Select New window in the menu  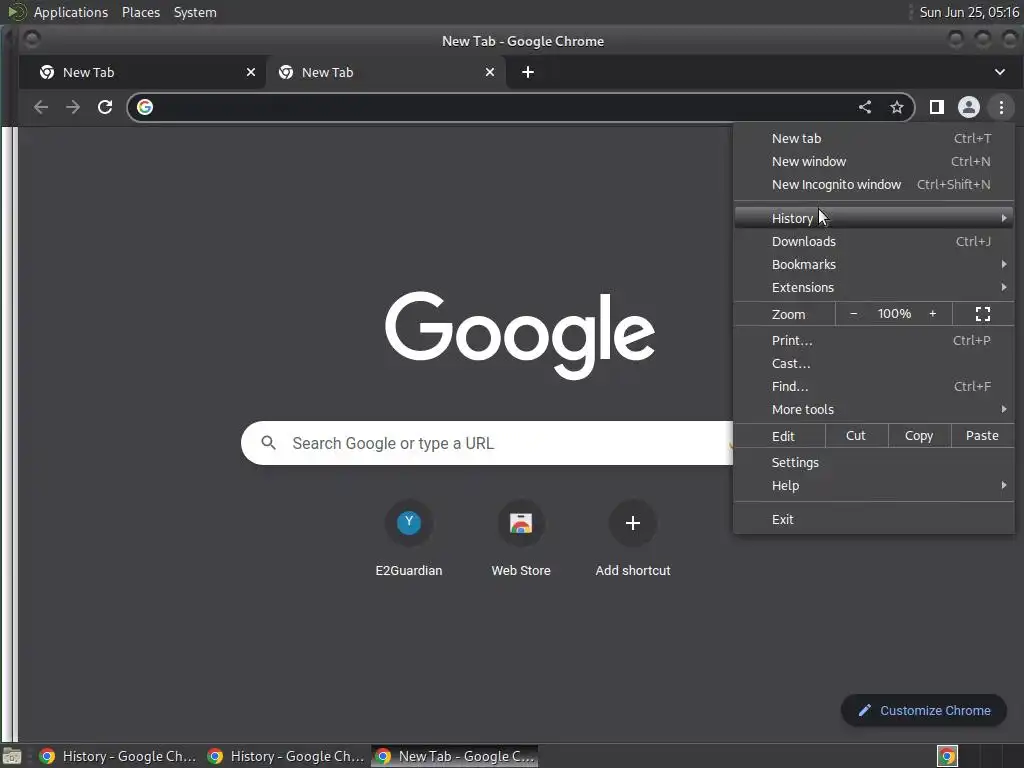[x=874, y=161]
